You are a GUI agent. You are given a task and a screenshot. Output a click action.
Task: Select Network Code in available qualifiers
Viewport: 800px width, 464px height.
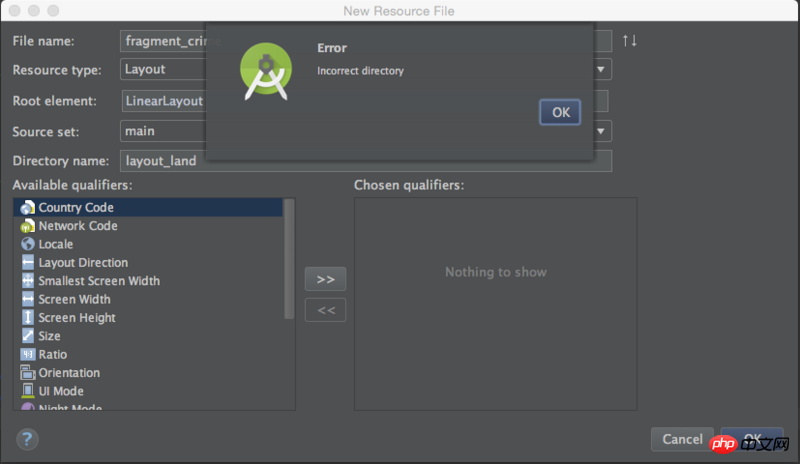(x=148, y=226)
